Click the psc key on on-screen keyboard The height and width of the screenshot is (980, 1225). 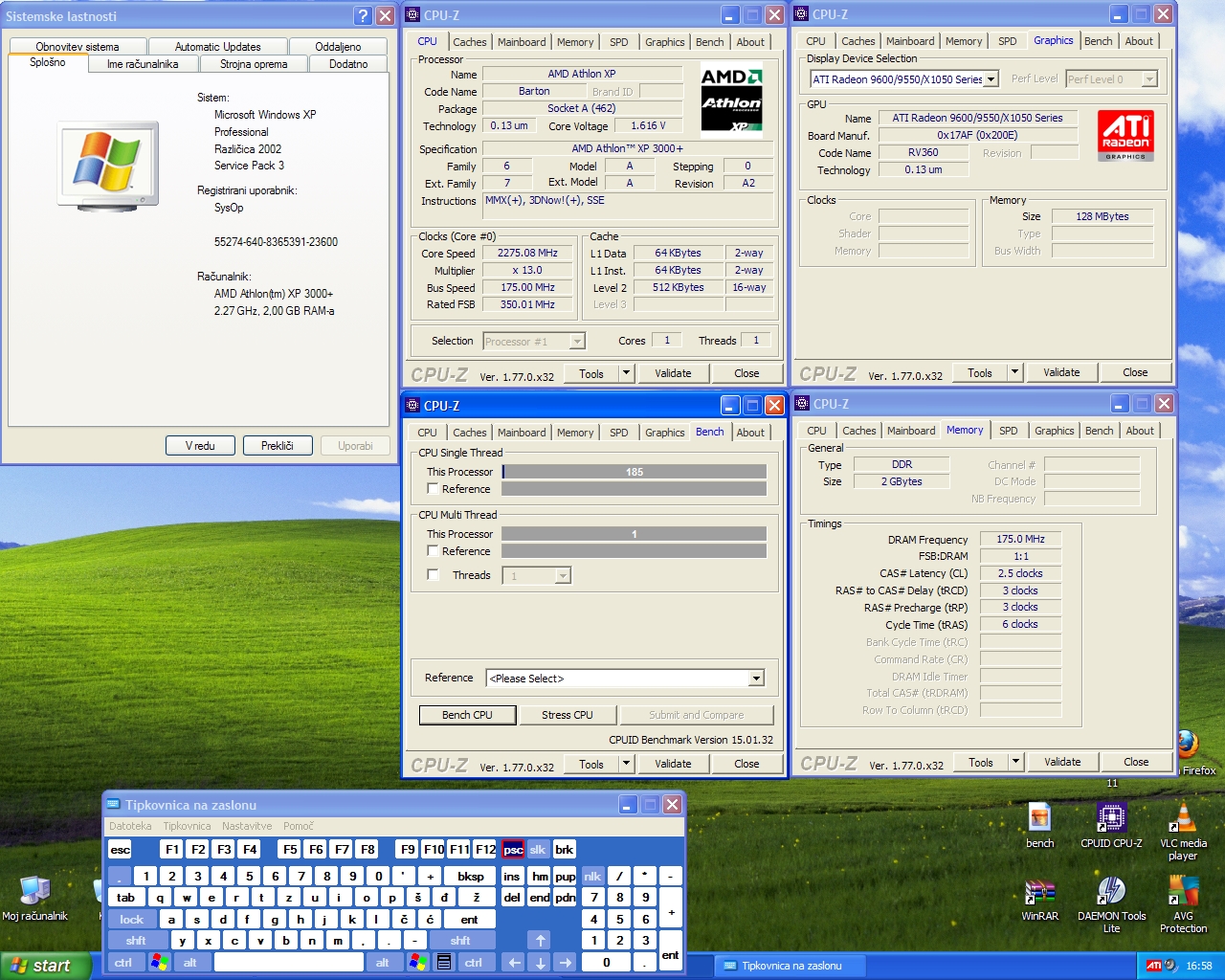tap(514, 849)
